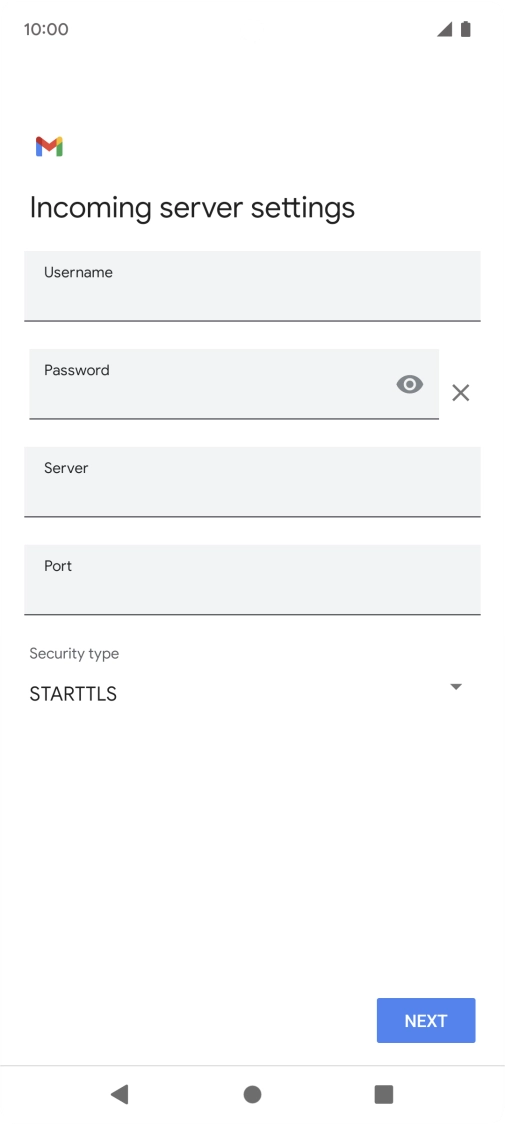This screenshot has height=1124, width=505.
Task: Clear the password with the X icon
Action: point(461,393)
